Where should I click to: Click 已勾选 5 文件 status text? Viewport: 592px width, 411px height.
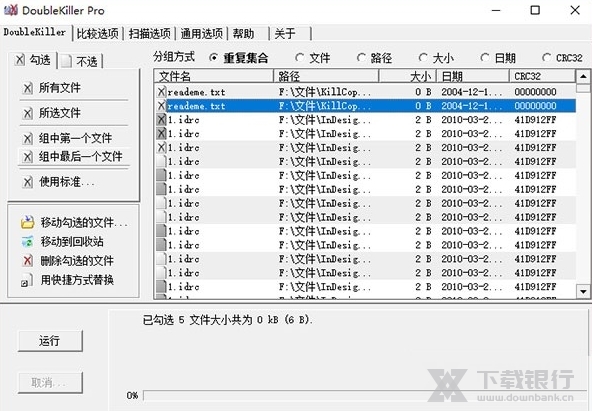(227, 320)
